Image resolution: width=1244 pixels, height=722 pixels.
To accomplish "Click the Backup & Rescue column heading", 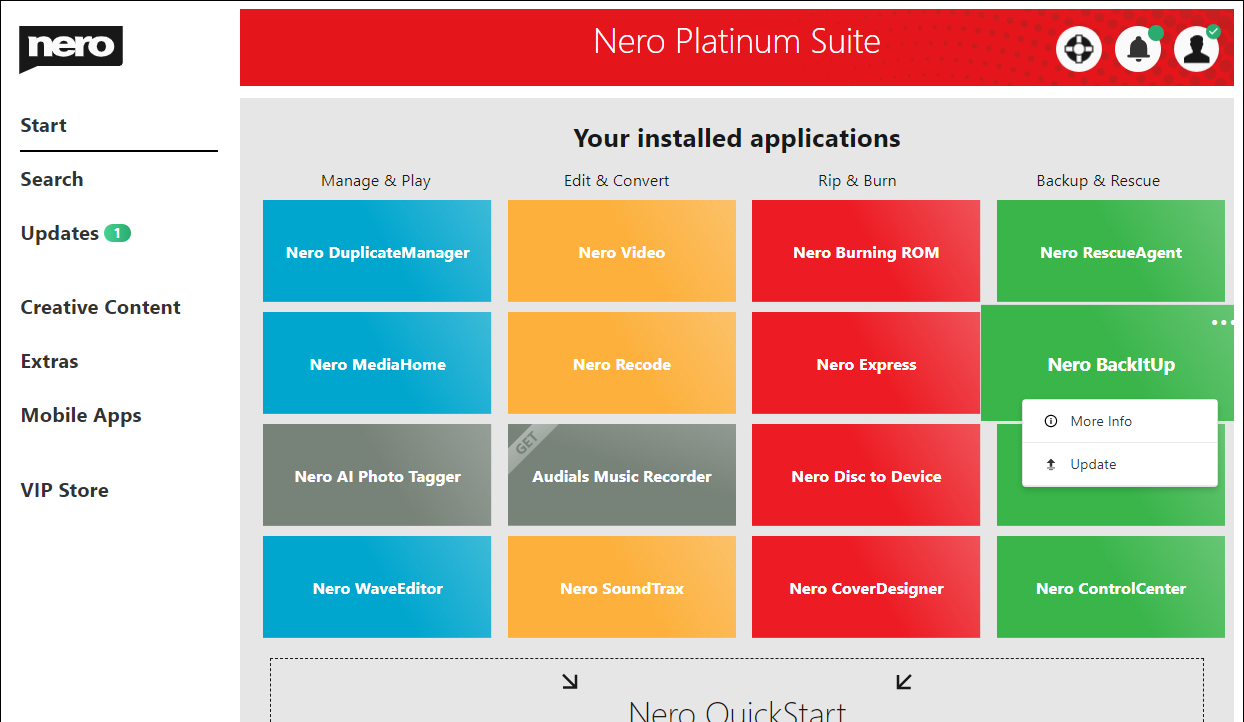I will point(1098,181).
